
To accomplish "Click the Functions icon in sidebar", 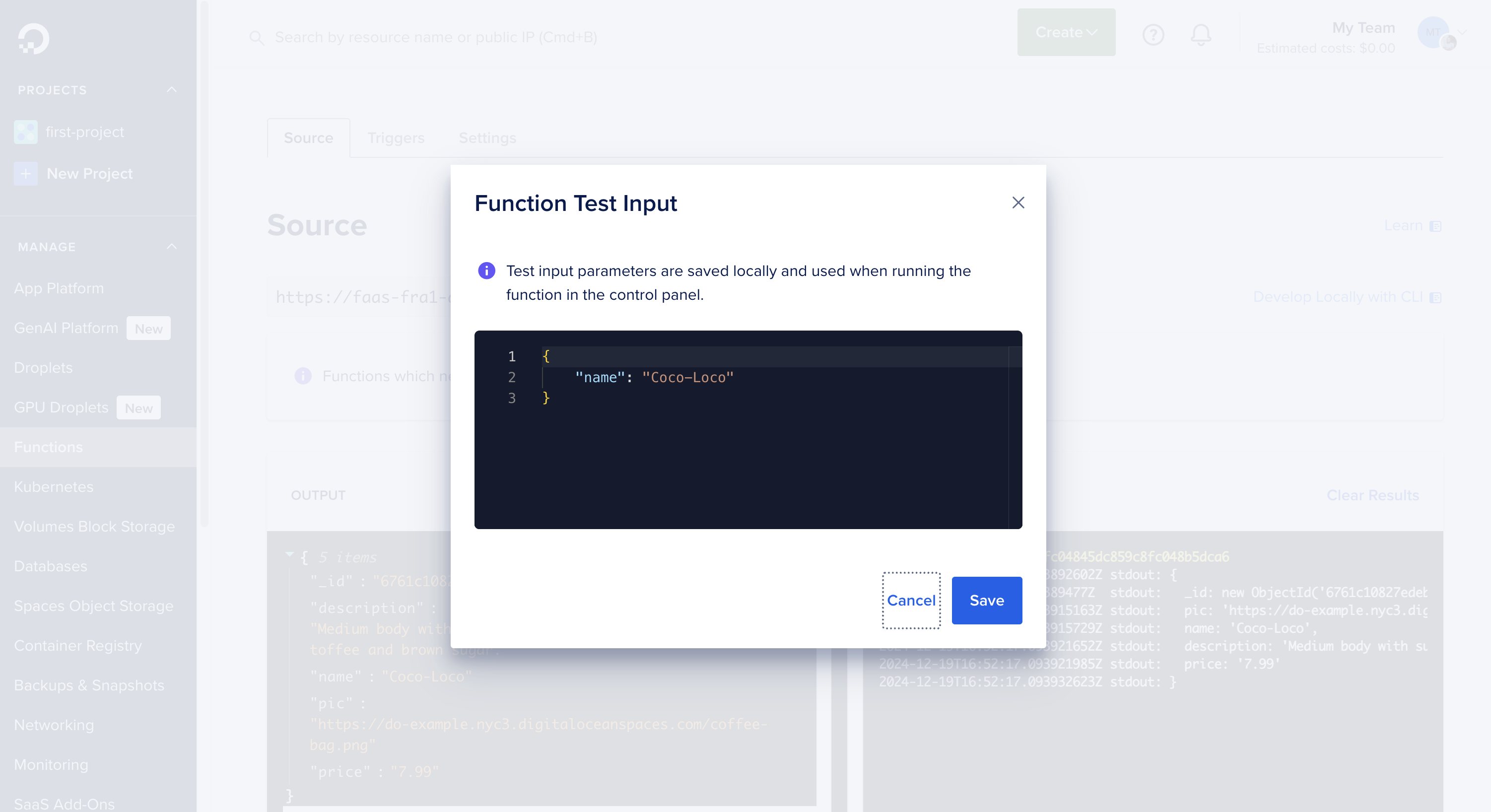I will (x=48, y=447).
